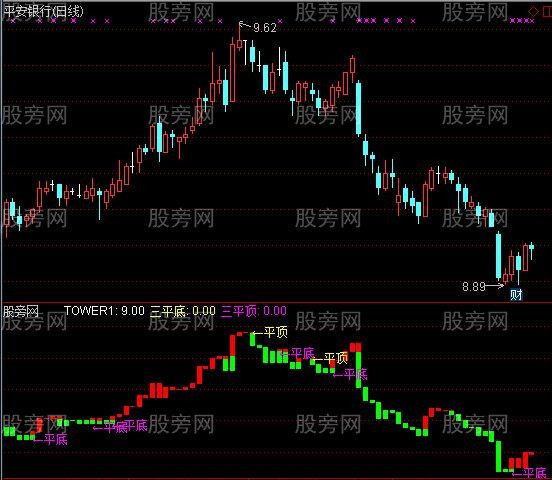This screenshot has width=552, height=480.
Task: Click the yellow 三平底: 0.00 readout
Action: coord(183,311)
